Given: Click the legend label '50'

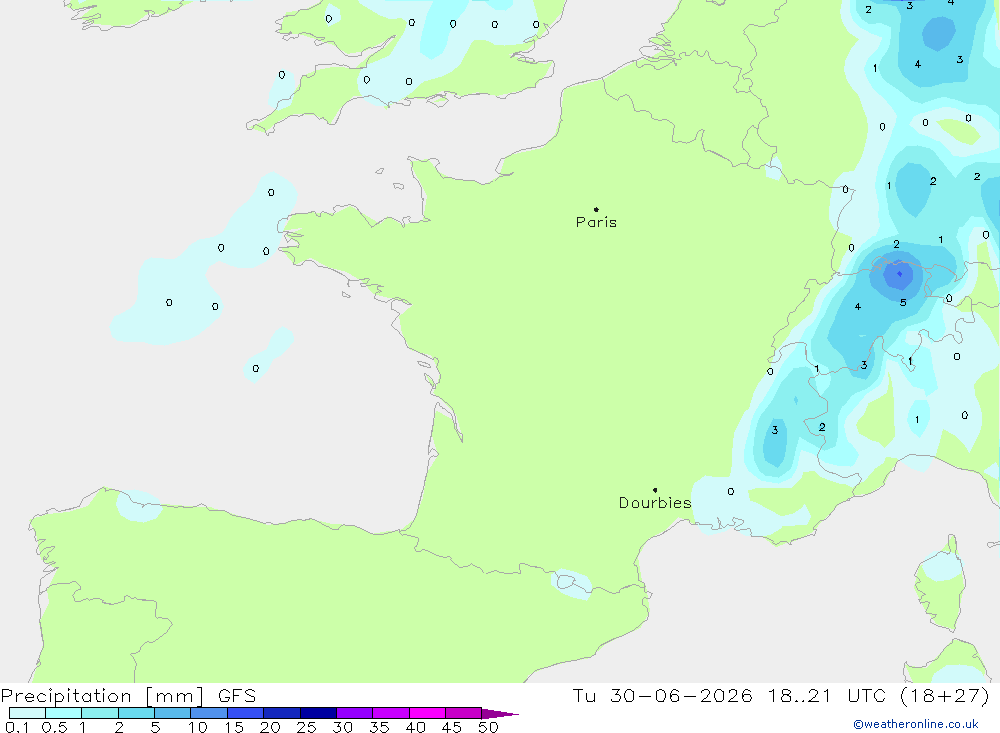Looking at the screenshot, I should [488, 727].
